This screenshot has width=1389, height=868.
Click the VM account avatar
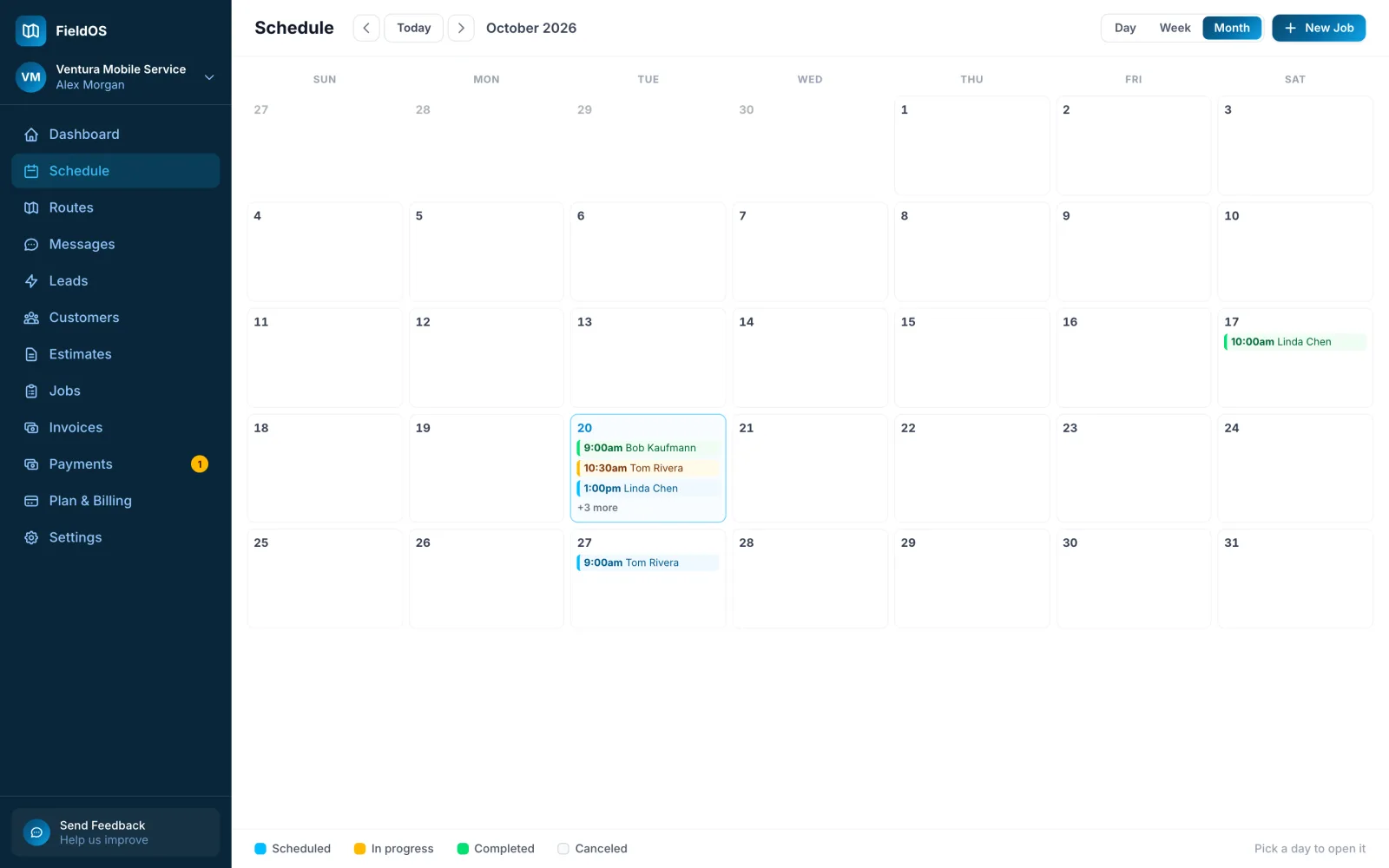point(30,77)
